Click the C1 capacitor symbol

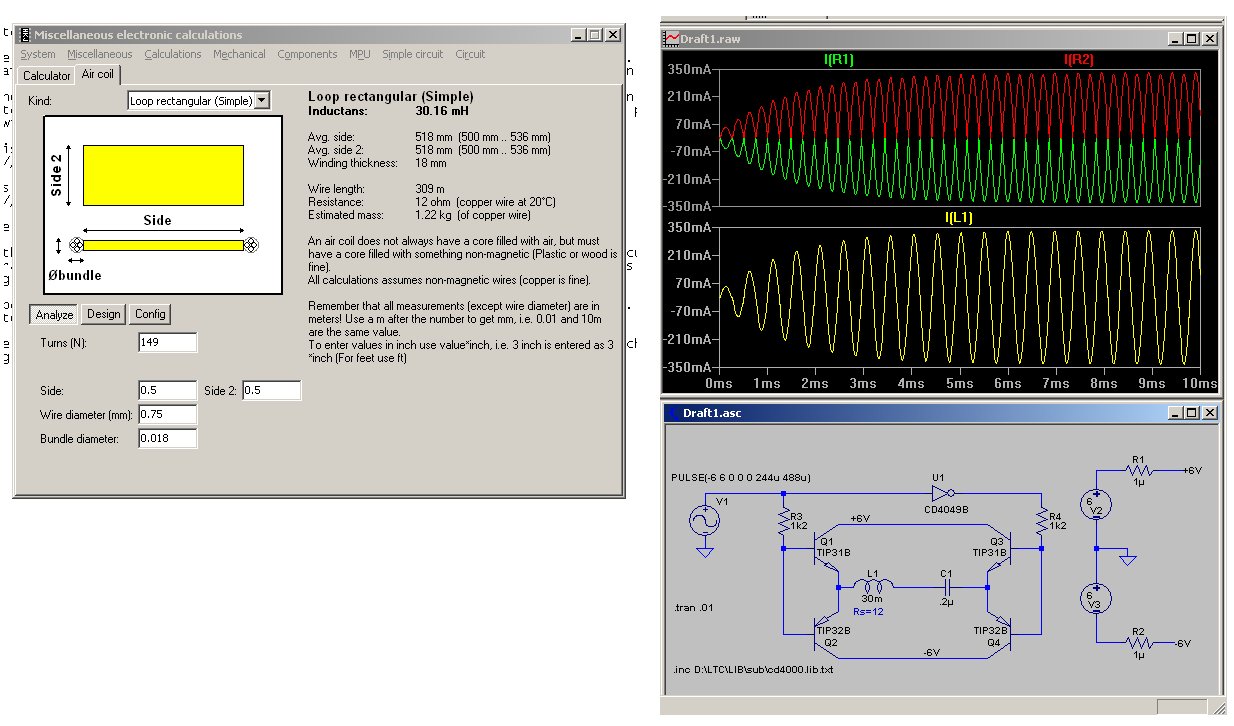tap(946, 586)
